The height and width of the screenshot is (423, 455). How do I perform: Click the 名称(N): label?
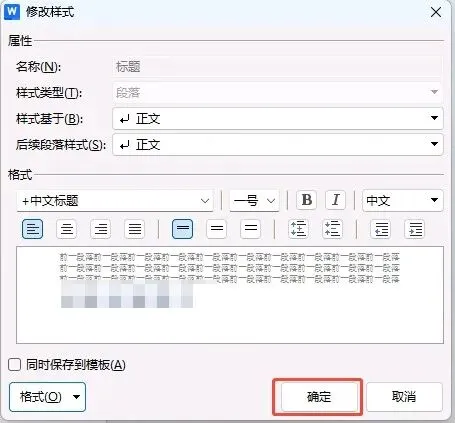coord(38,67)
